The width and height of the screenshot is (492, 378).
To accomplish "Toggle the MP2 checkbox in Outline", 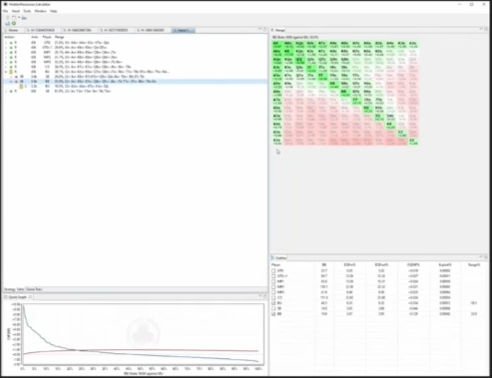I will (x=273, y=287).
